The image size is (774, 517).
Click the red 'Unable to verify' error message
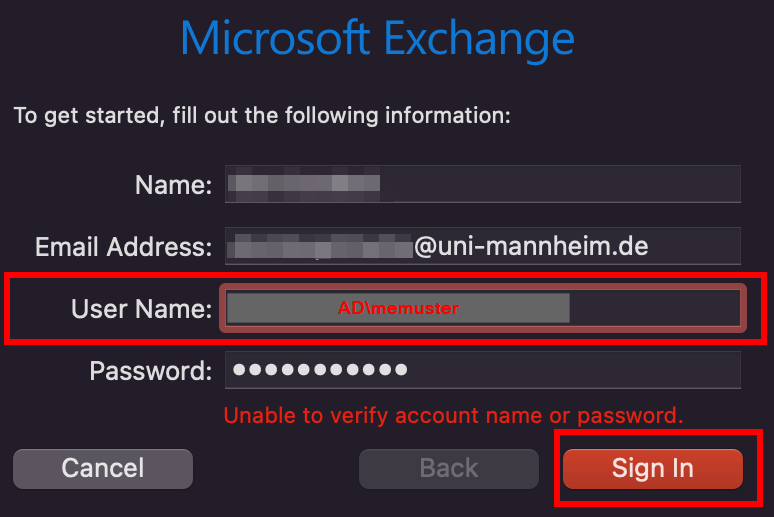coord(453,415)
